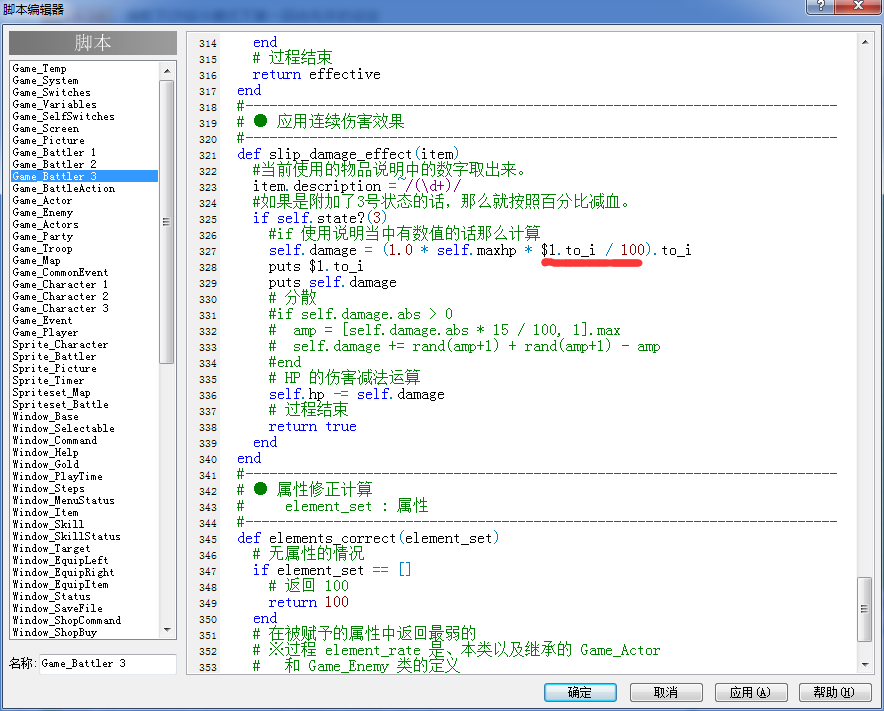
Task: Select Window_Selectable script
Action: coord(63,429)
